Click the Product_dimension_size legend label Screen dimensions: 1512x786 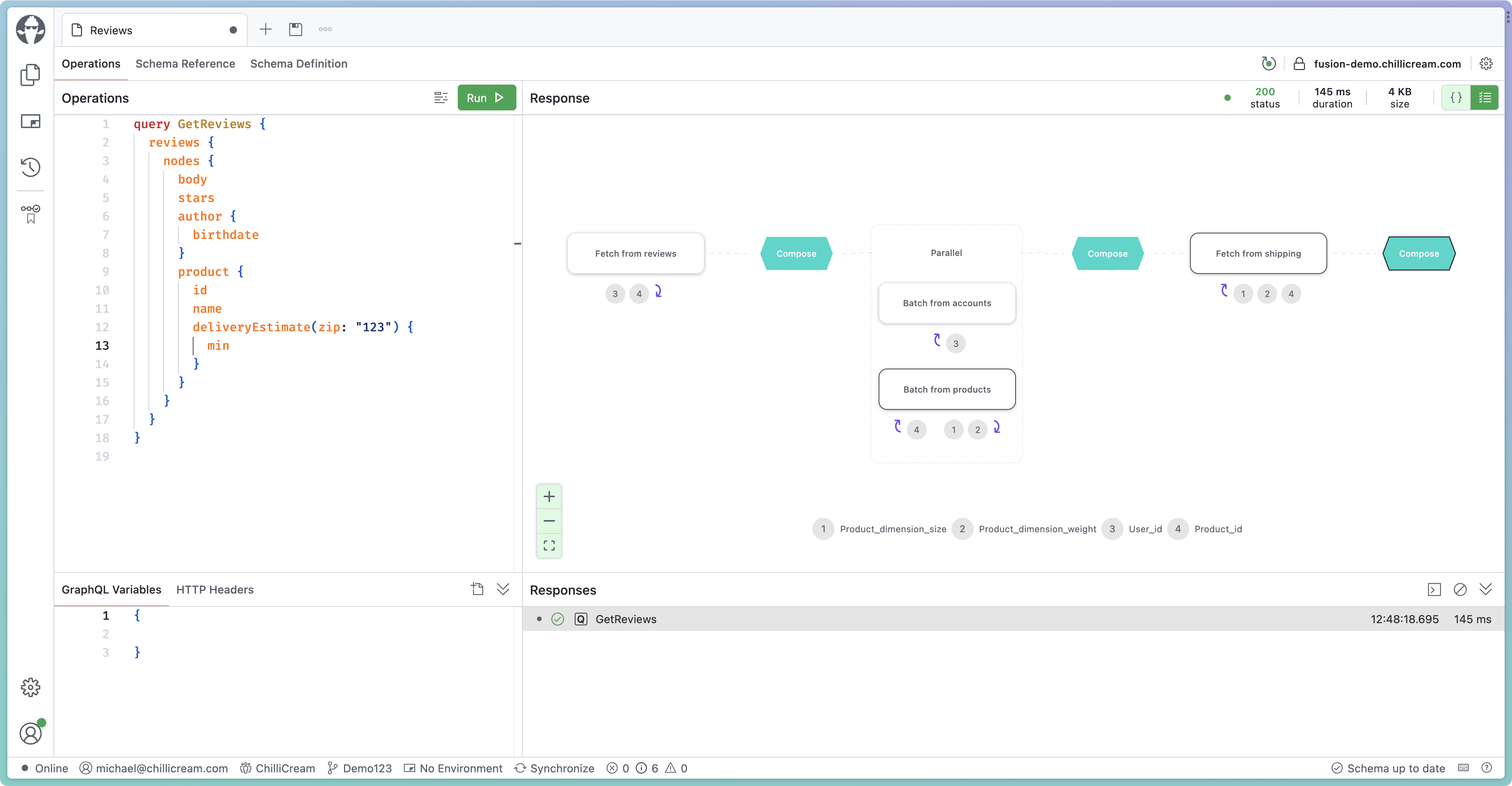tap(893, 529)
